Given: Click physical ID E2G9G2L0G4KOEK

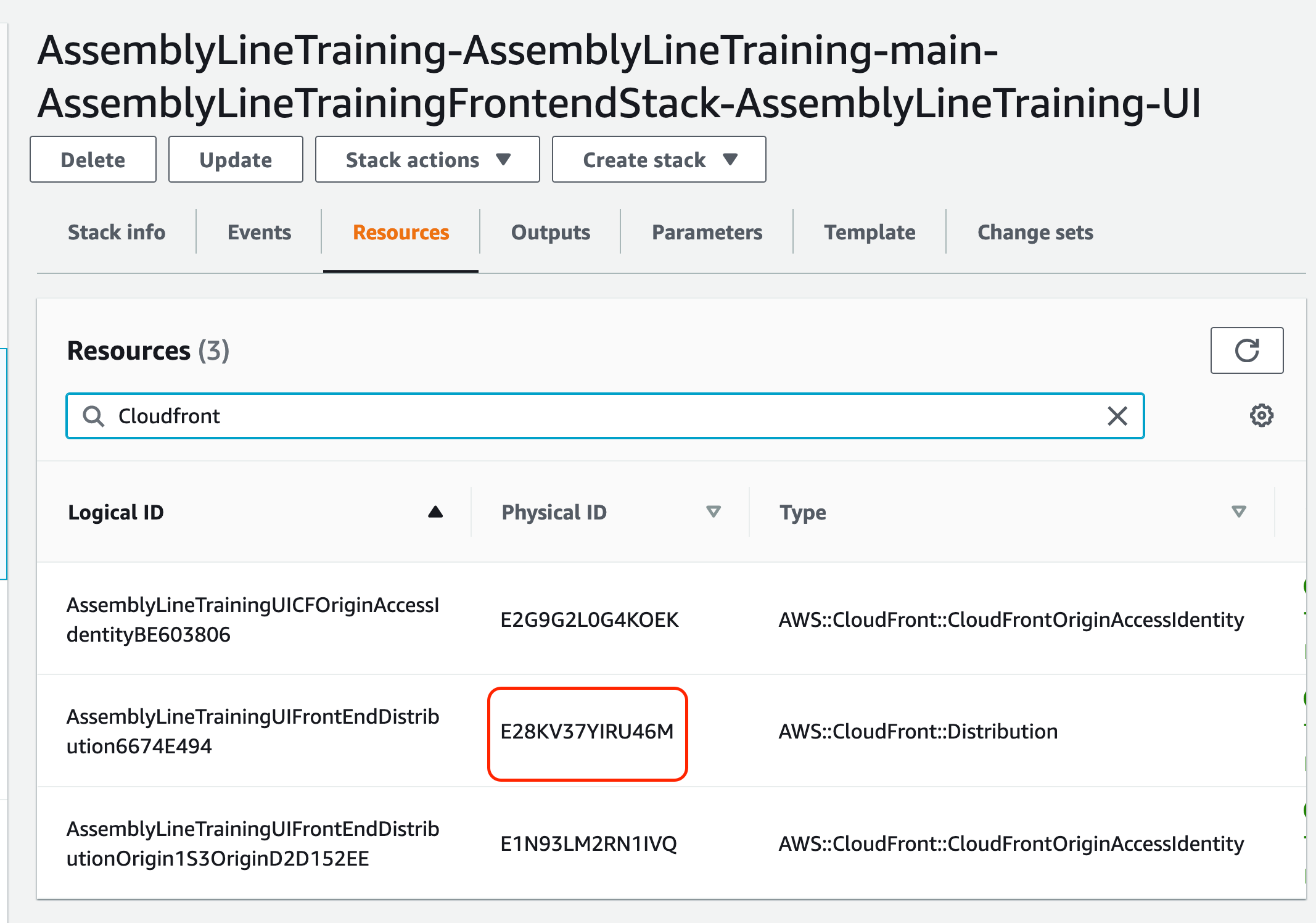Looking at the screenshot, I should pyautogui.click(x=589, y=620).
